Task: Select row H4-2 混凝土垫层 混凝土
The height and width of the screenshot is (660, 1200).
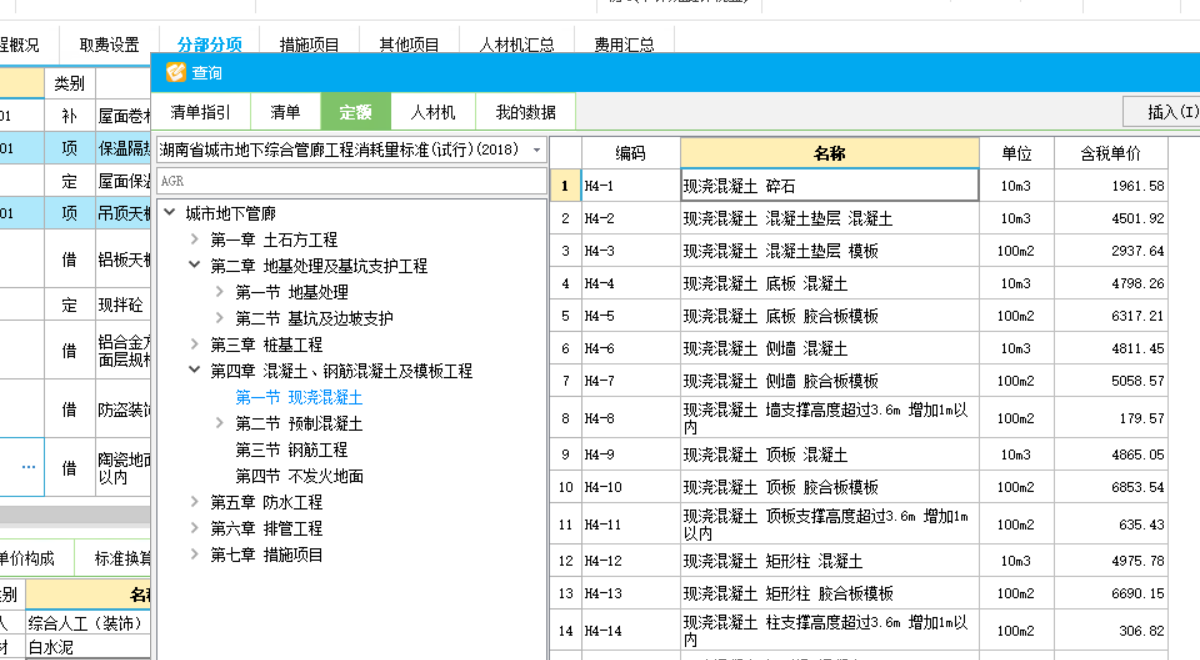Action: (859, 218)
